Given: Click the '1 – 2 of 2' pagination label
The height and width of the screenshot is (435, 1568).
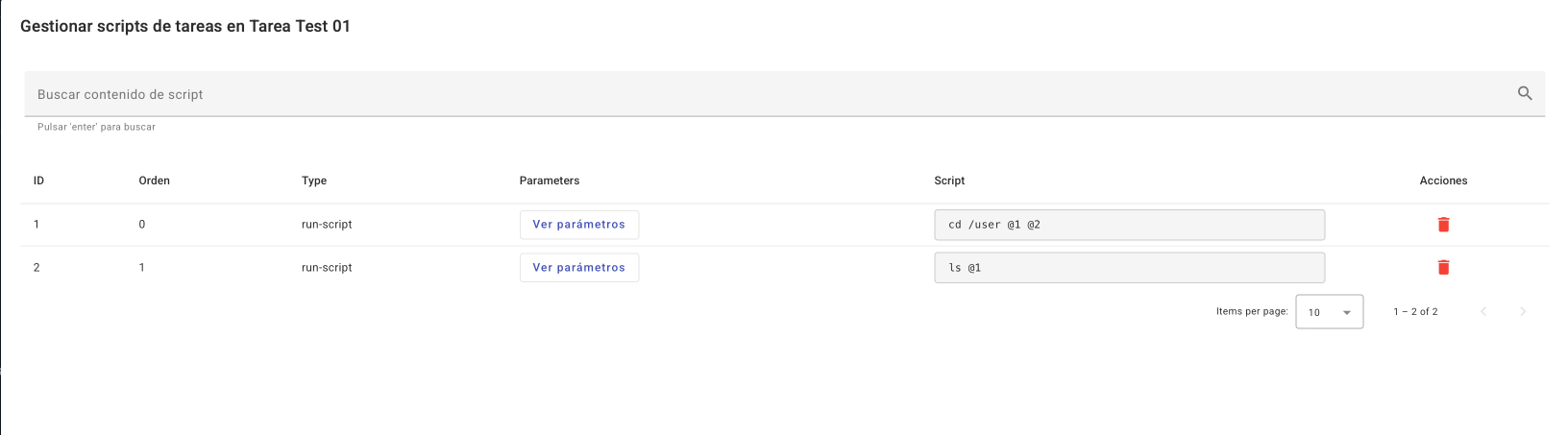Looking at the screenshot, I should click(1415, 312).
